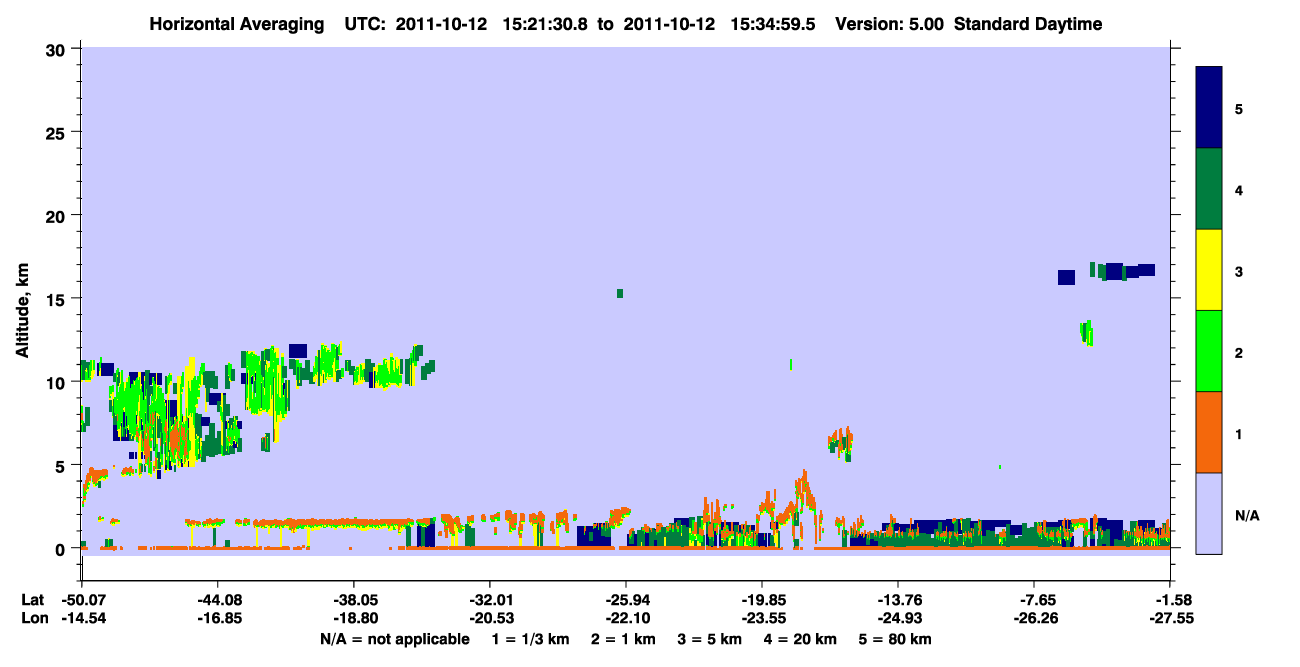Click colorbar label '3'
1300x667 pixels.
pyautogui.click(x=1239, y=271)
